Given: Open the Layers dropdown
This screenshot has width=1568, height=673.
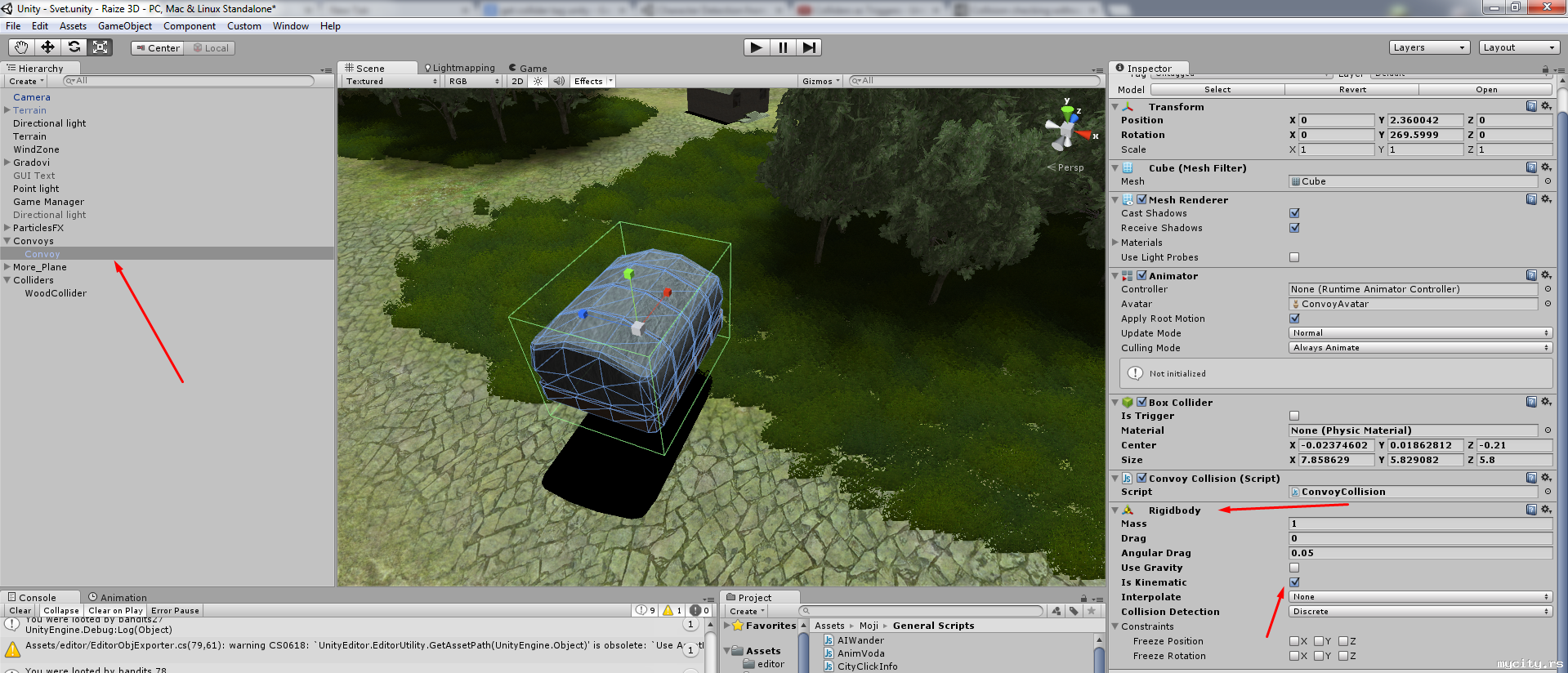Looking at the screenshot, I should (x=1429, y=47).
